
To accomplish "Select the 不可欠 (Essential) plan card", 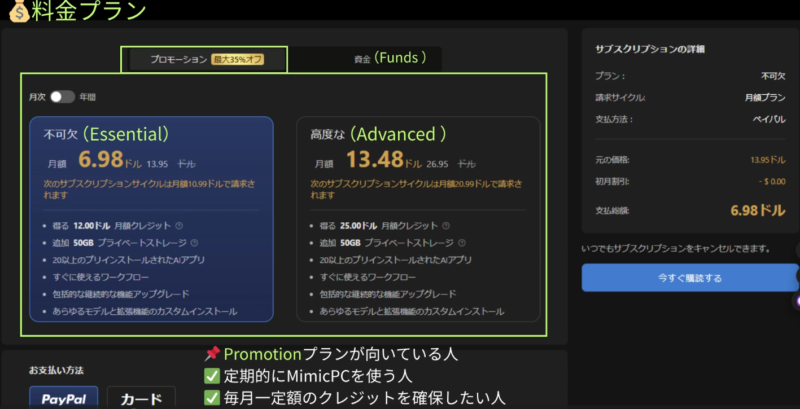I will click(x=152, y=219).
